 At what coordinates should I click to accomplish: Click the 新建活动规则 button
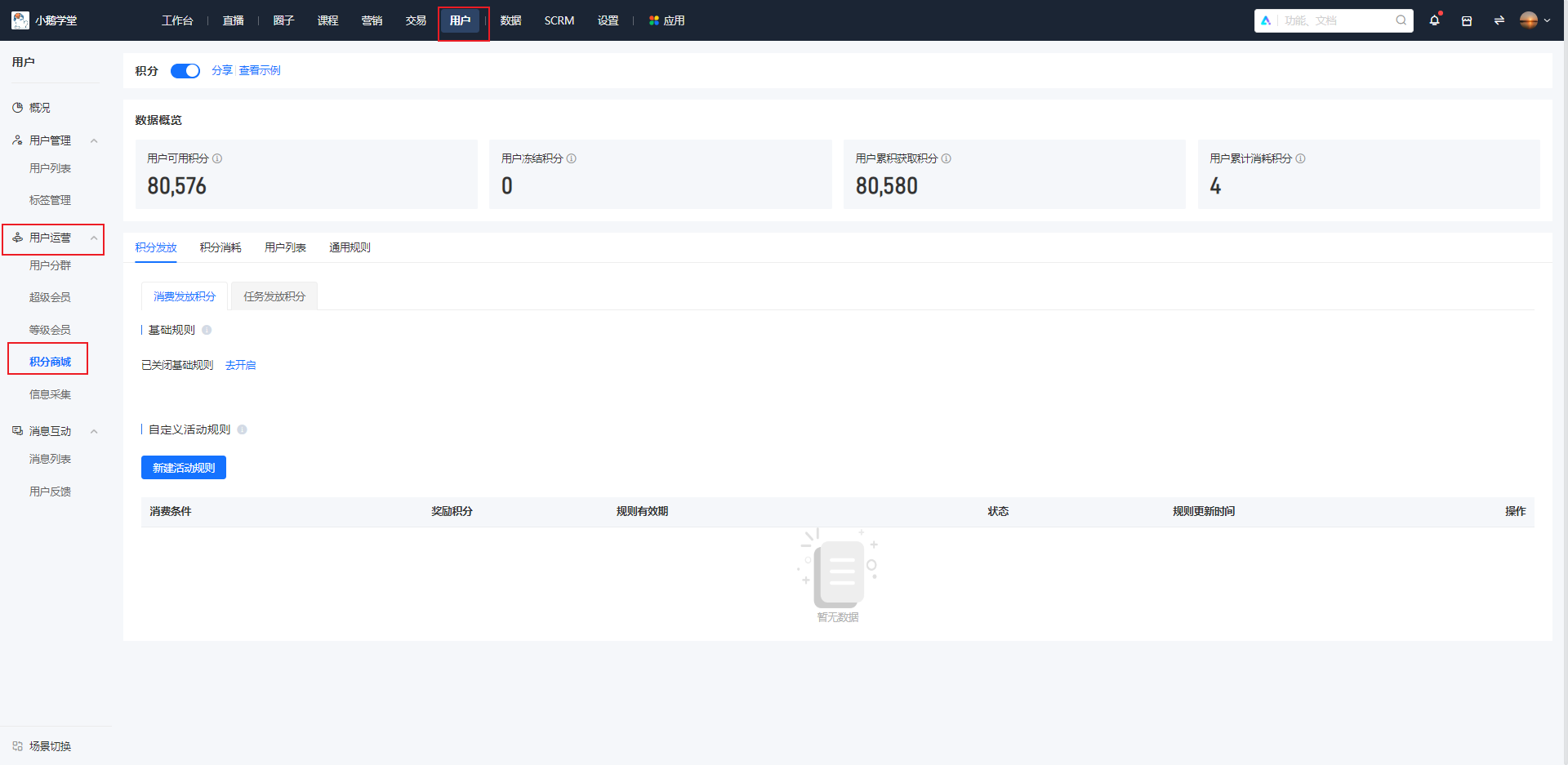coord(184,468)
